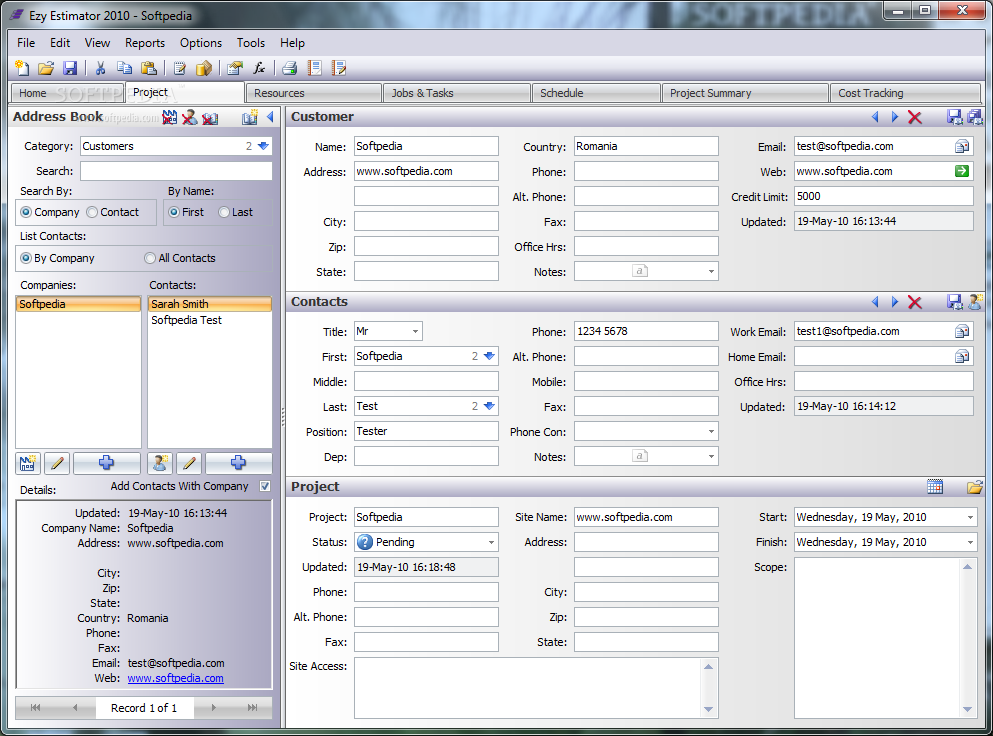Click the Site Access scrollbar down arrow
The image size is (993, 736).
click(x=709, y=709)
